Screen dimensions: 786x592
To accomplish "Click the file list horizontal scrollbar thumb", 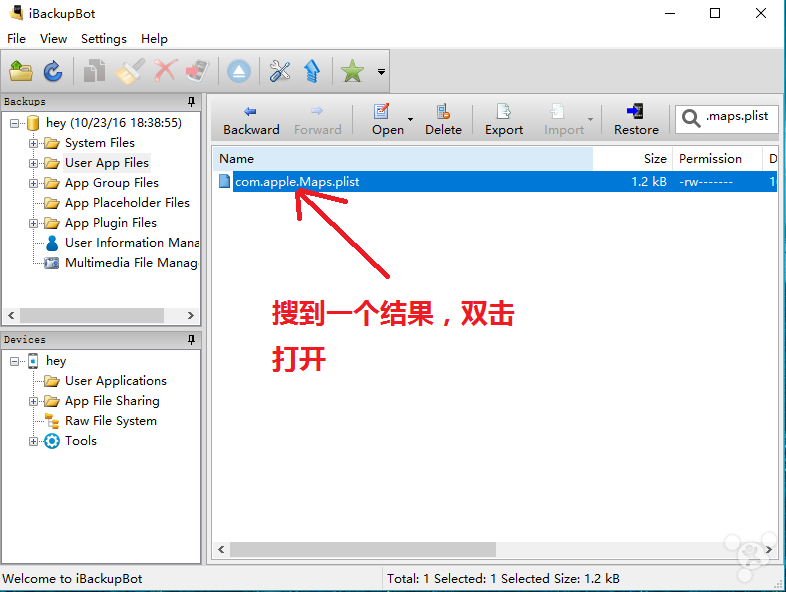I will [363, 549].
